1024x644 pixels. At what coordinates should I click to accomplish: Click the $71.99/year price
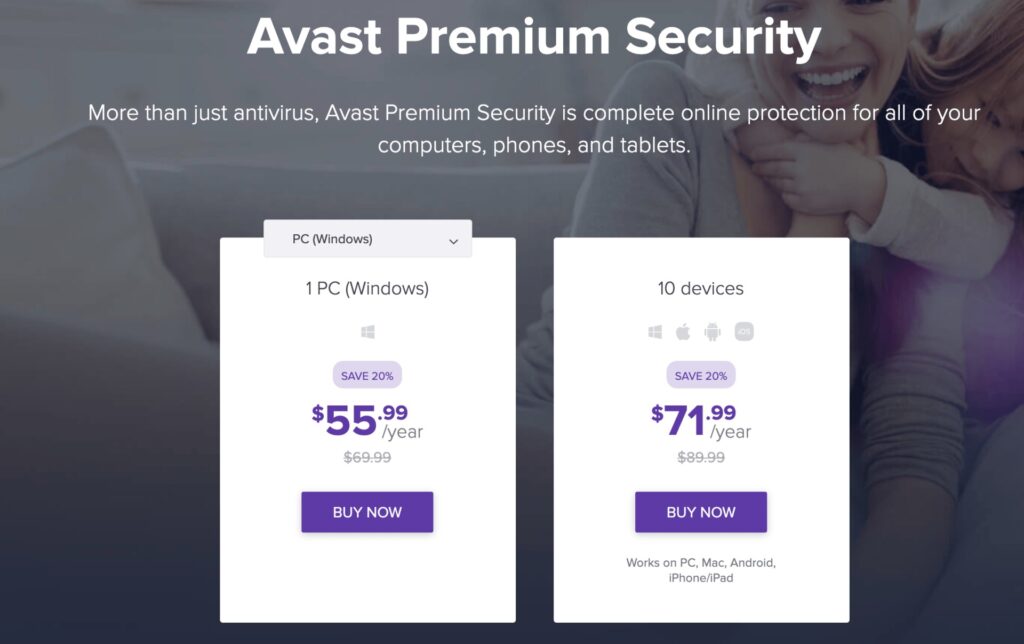701,421
